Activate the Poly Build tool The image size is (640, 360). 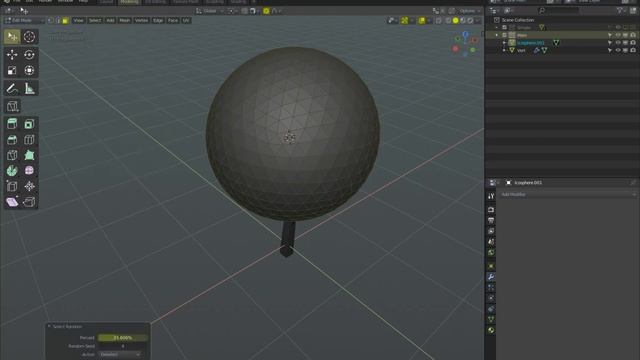pyautogui.click(x=29, y=155)
